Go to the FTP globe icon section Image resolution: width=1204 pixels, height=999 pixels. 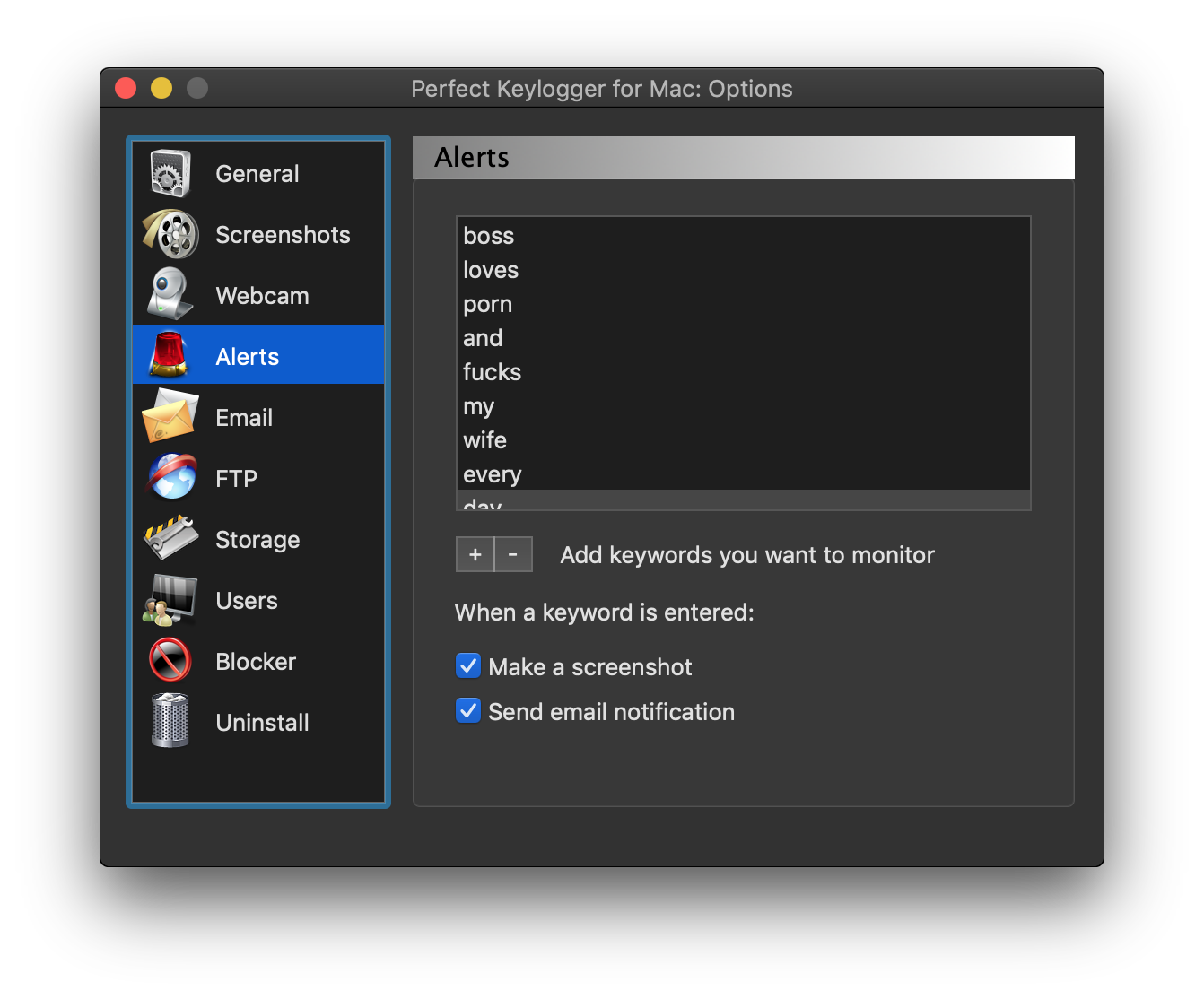pyautogui.click(x=171, y=477)
